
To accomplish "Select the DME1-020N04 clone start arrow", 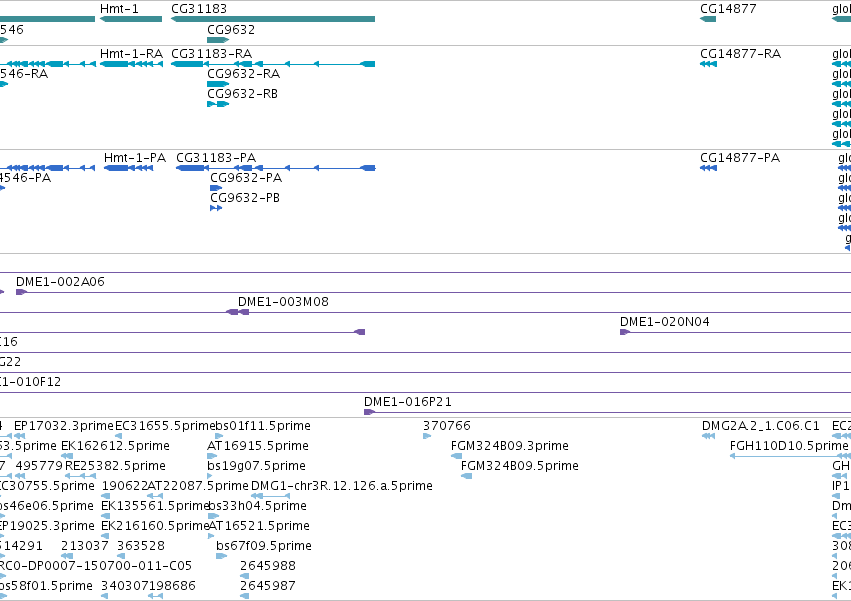I will (625, 332).
